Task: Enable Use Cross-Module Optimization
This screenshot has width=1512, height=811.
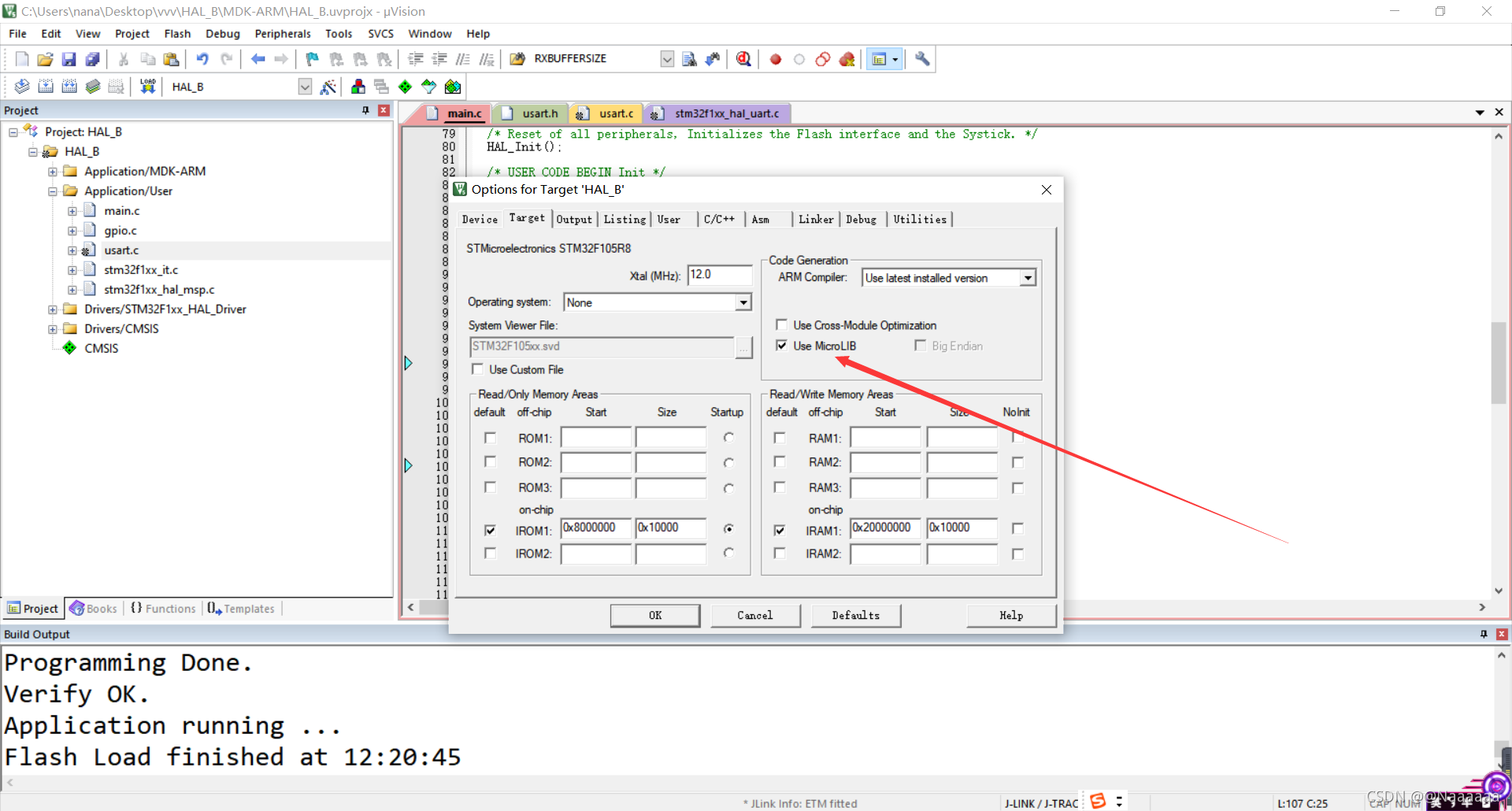Action: point(781,325)
